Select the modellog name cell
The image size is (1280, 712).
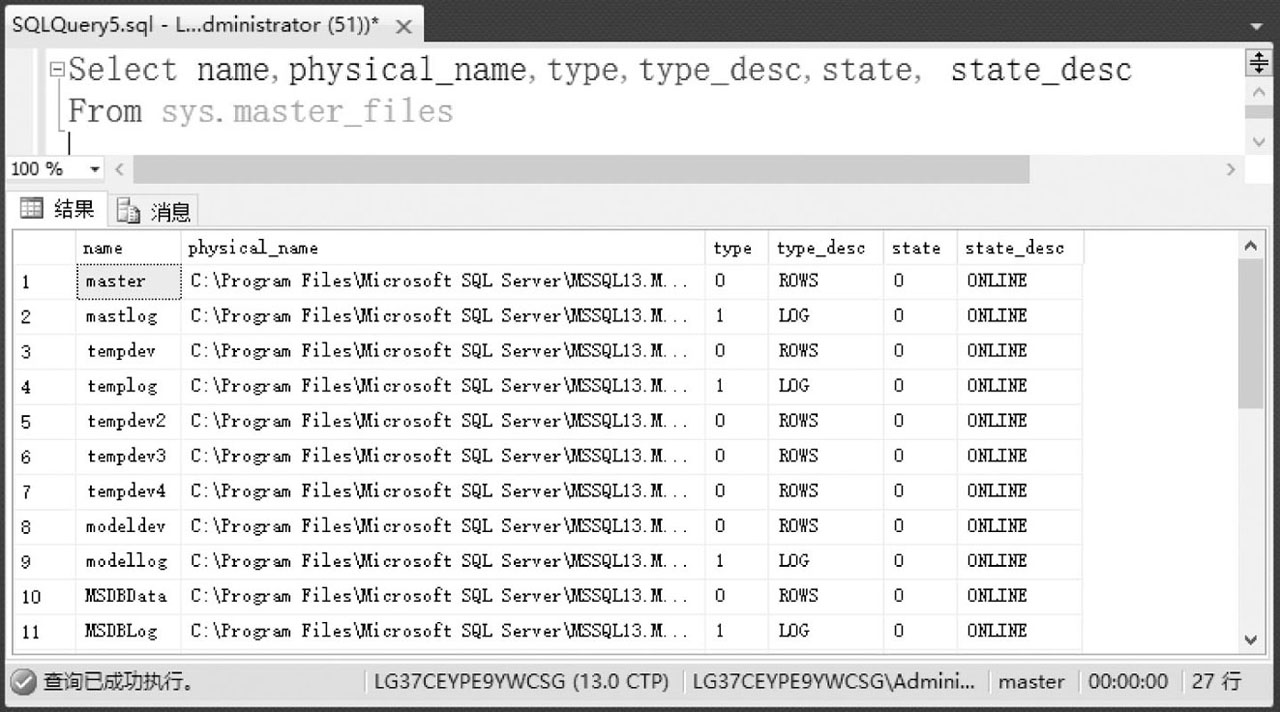coord(128,562)
